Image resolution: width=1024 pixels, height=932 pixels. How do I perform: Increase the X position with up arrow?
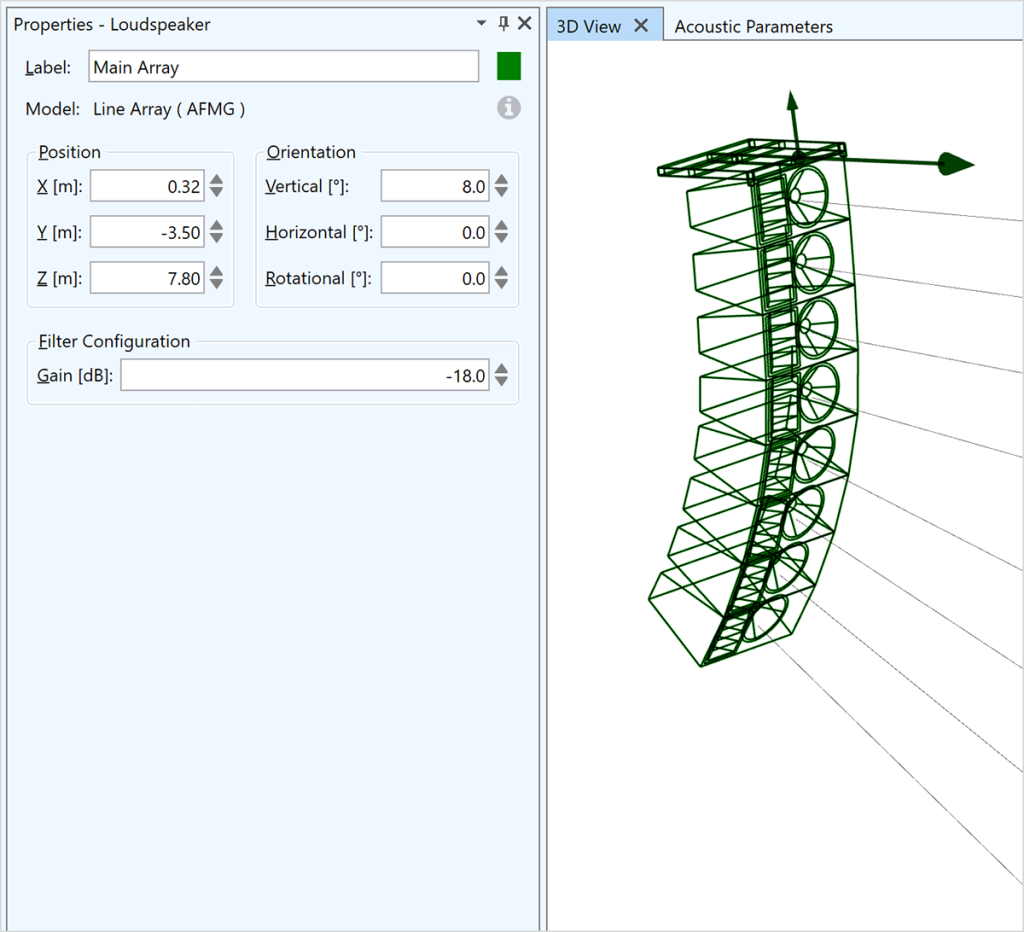[216, 181]
